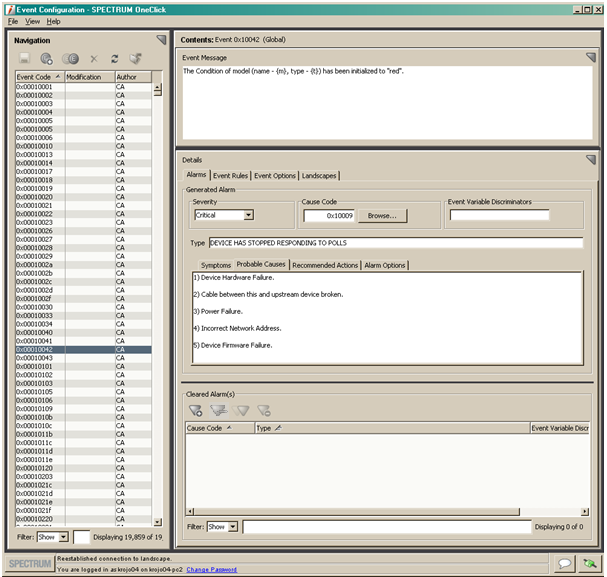Click the third cleared alarm funnel icon
Screen dimensions: 607x577
point(242,411)
